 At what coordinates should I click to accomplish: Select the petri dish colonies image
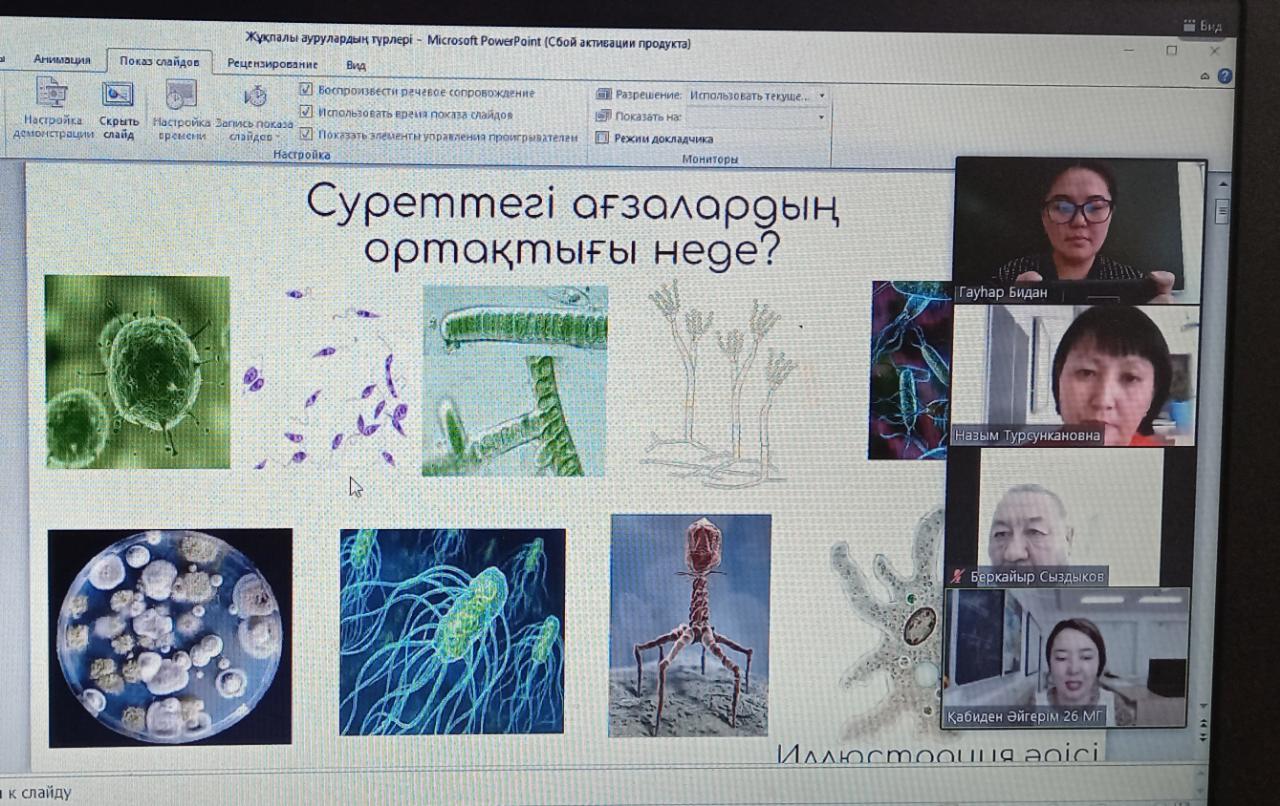click(170, 637)
